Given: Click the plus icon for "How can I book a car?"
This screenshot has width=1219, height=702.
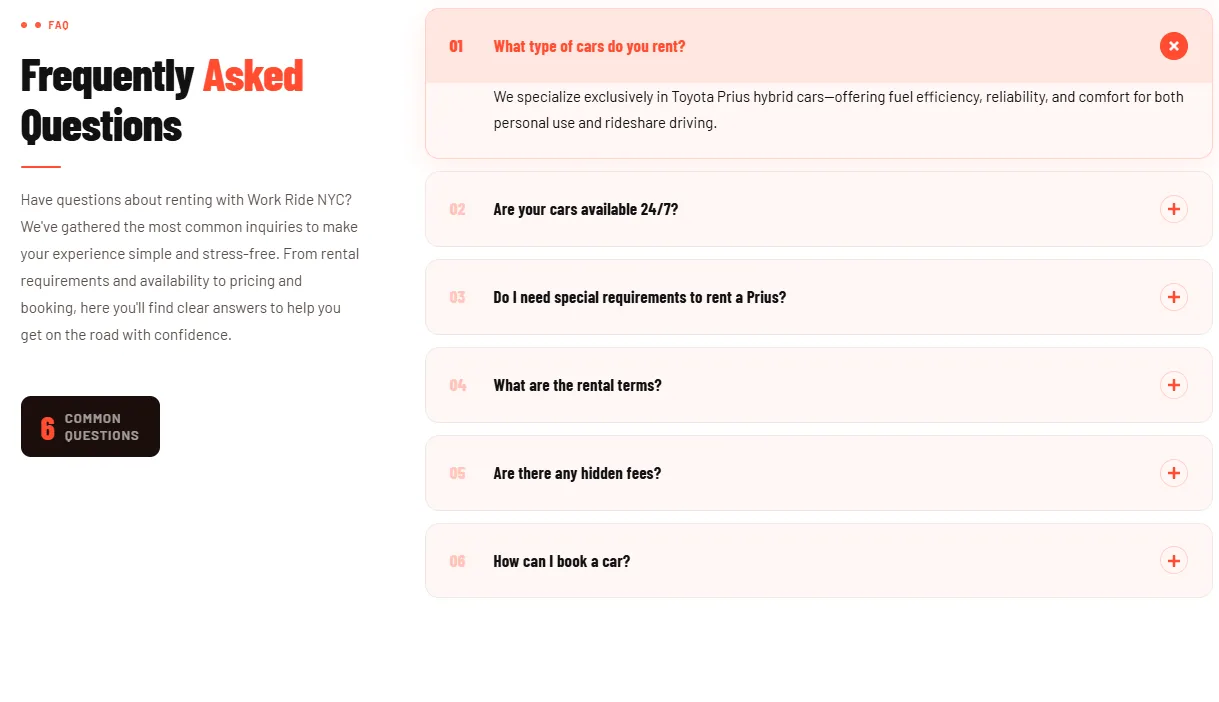Looking at the screenshot, I should pos(1174,561).
